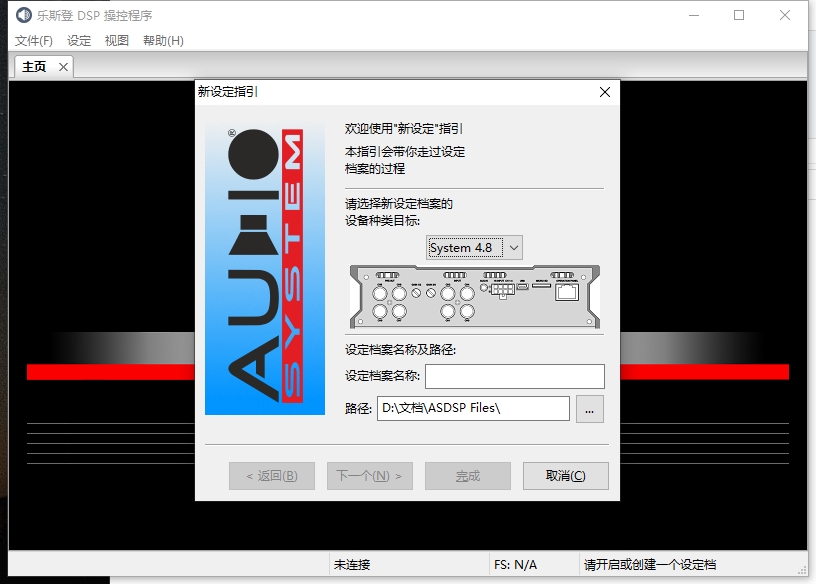Click the FS: N/A status text

pos(515,565)
